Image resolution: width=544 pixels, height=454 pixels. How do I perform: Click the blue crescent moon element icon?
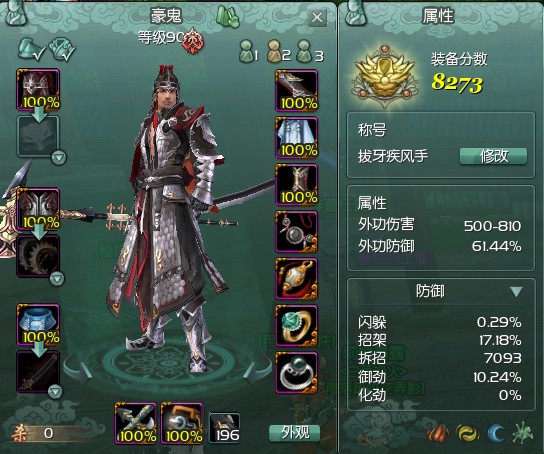click(496, 433)
